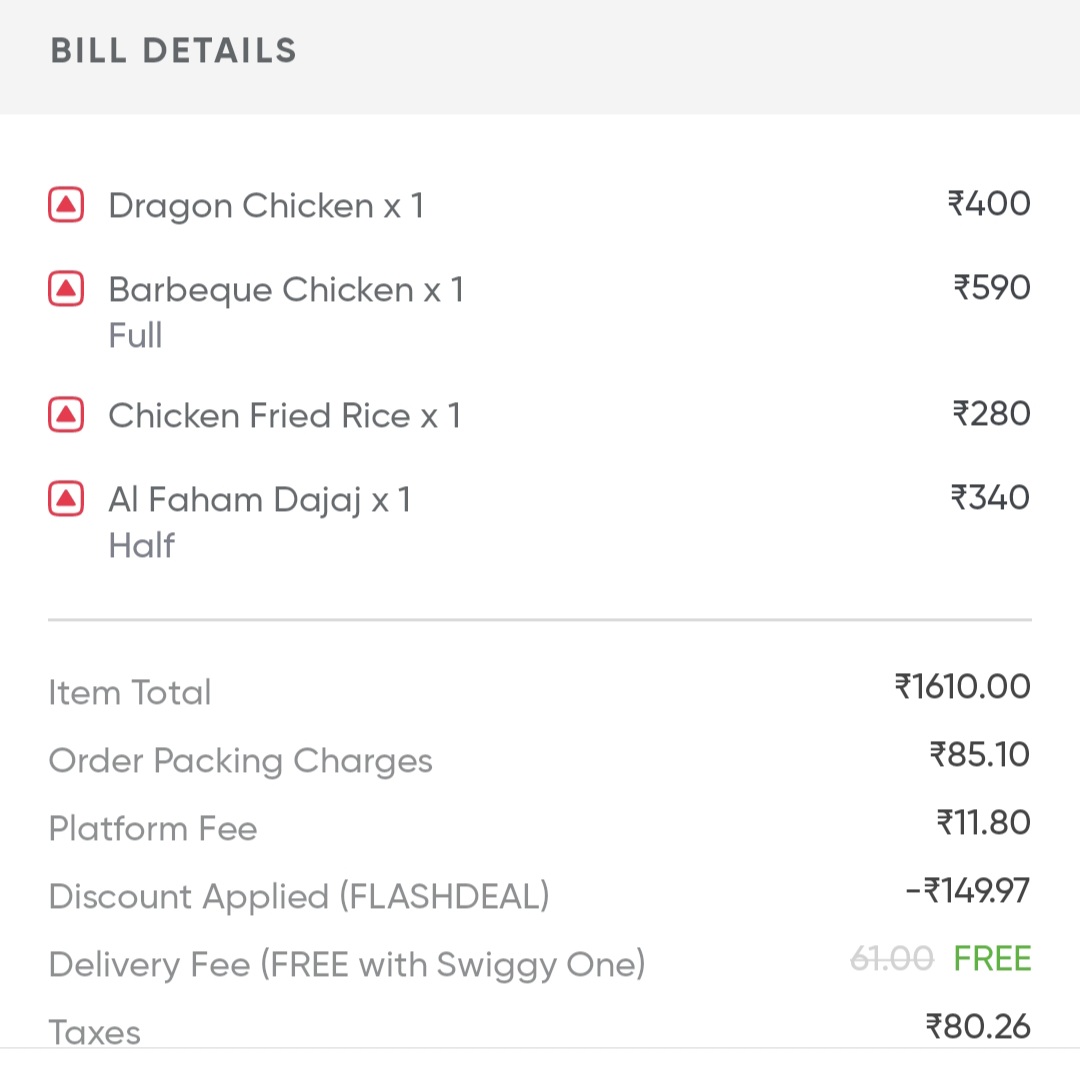Click the ₹1610.00 item total amount
The width and height of the screenshot is (1080, 1080).
962,687
